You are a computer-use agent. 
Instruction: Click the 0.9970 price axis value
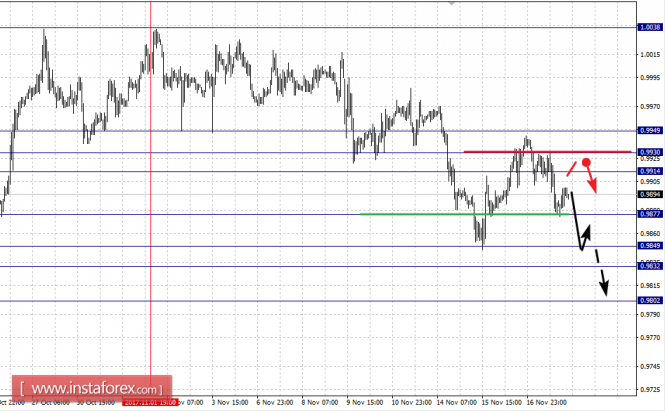(x=650, y=106)
